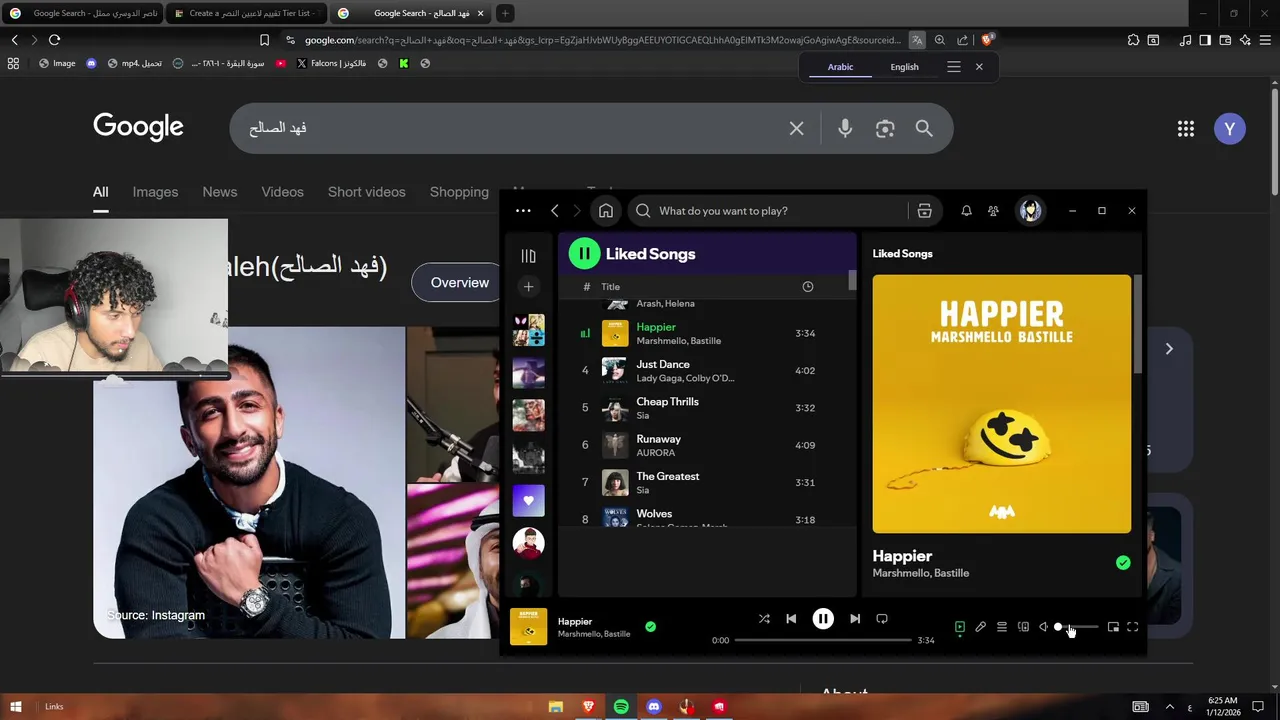The image size is (1280, 720).
Task: Skip to previous track in Spotify
Action: click(x=791, y=619)
